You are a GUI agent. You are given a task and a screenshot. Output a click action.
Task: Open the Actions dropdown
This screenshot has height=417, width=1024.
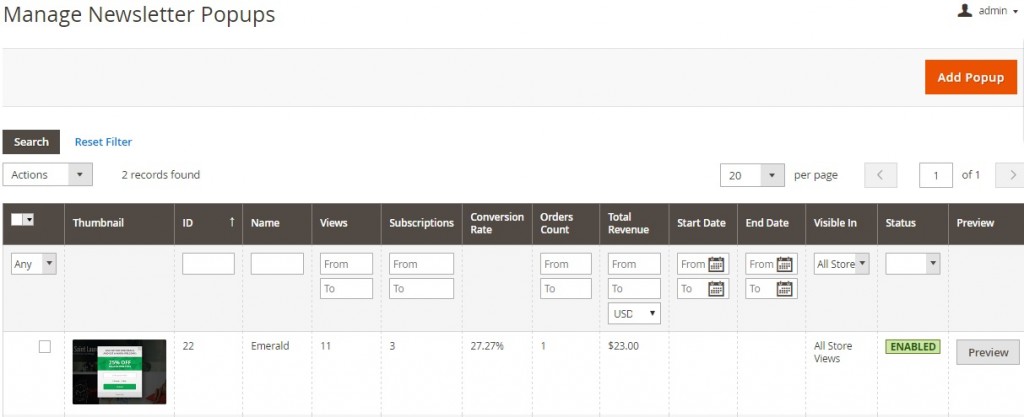(48, 175)
